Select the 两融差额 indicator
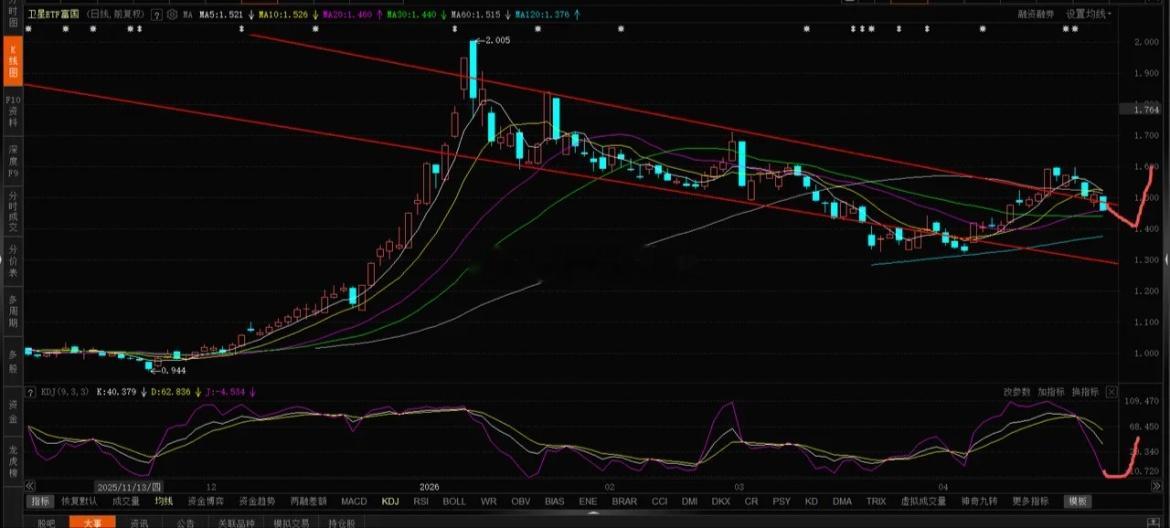 [x=308, y=501]
